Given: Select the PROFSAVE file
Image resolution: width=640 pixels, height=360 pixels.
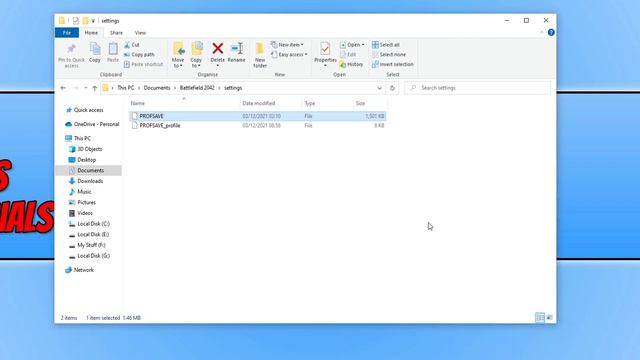Looking at the screenshot, I should coord(258,116).
